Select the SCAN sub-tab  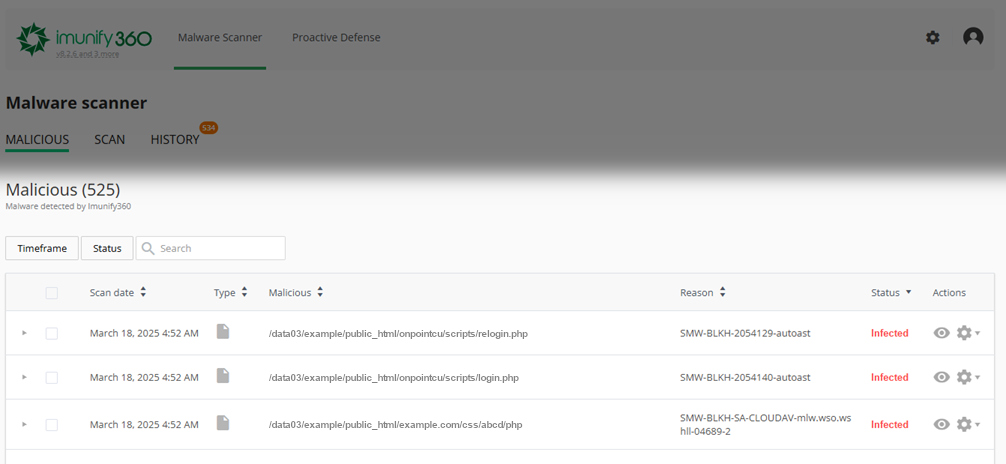[110, 140]
